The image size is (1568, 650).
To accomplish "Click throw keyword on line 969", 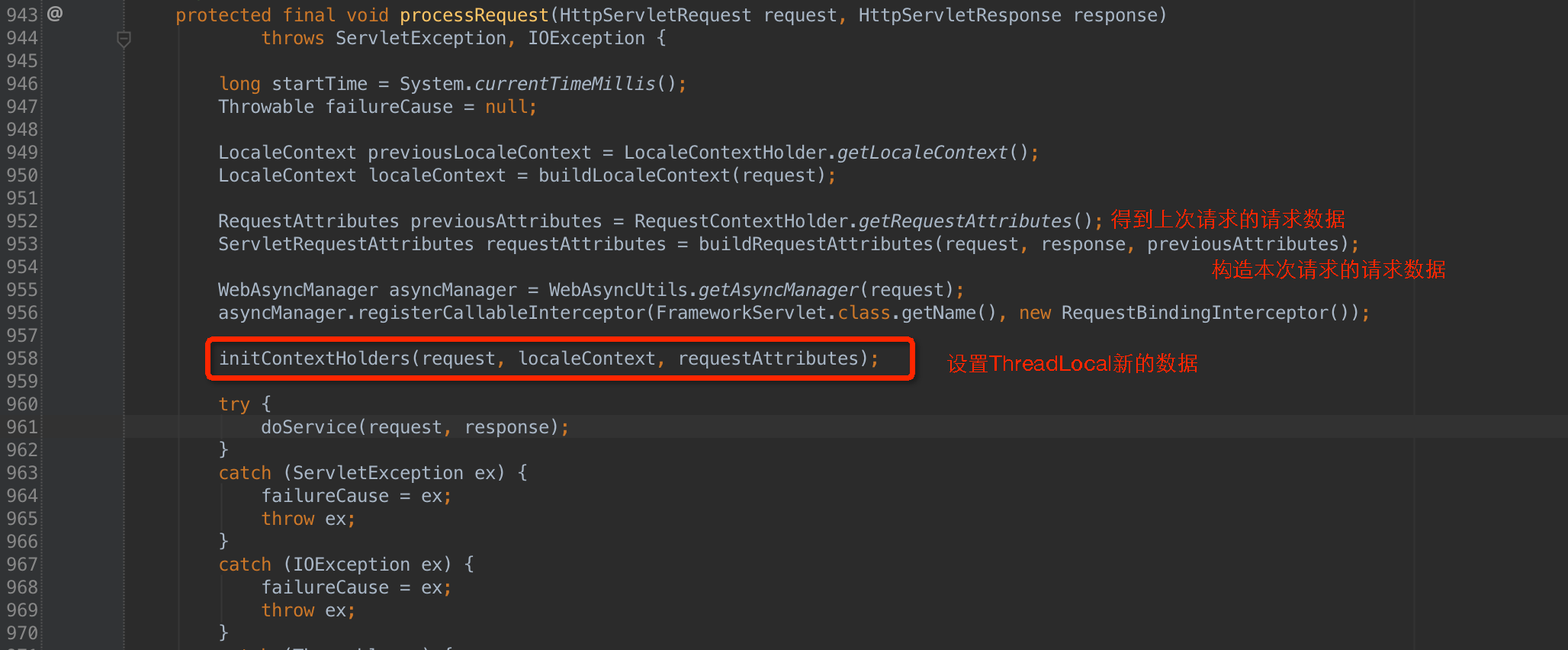I will (x=288, y=610).
